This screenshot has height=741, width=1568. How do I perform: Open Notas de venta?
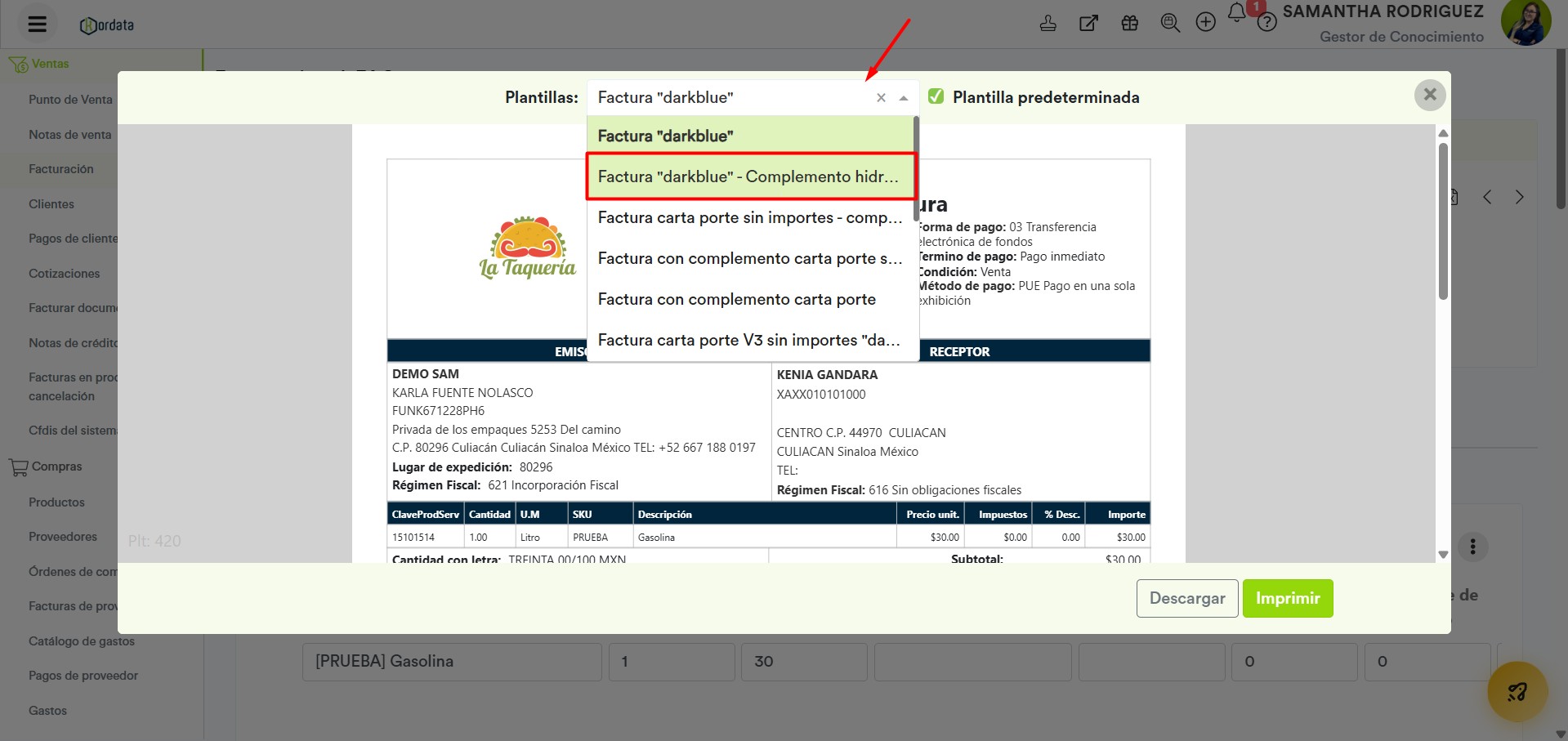tap(69, 135)
